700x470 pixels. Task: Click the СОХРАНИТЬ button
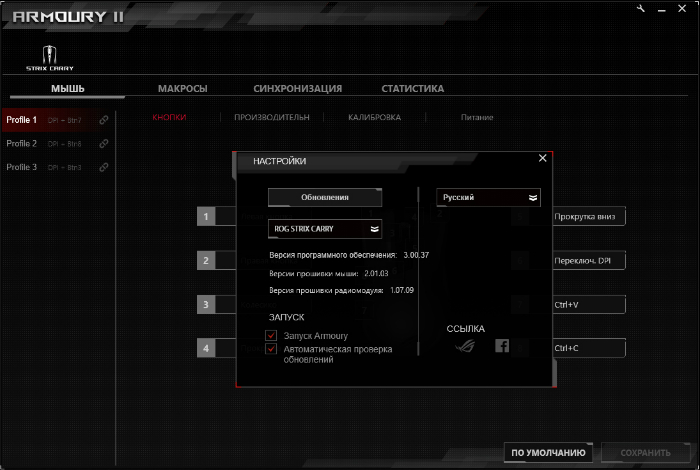point(646,453)
